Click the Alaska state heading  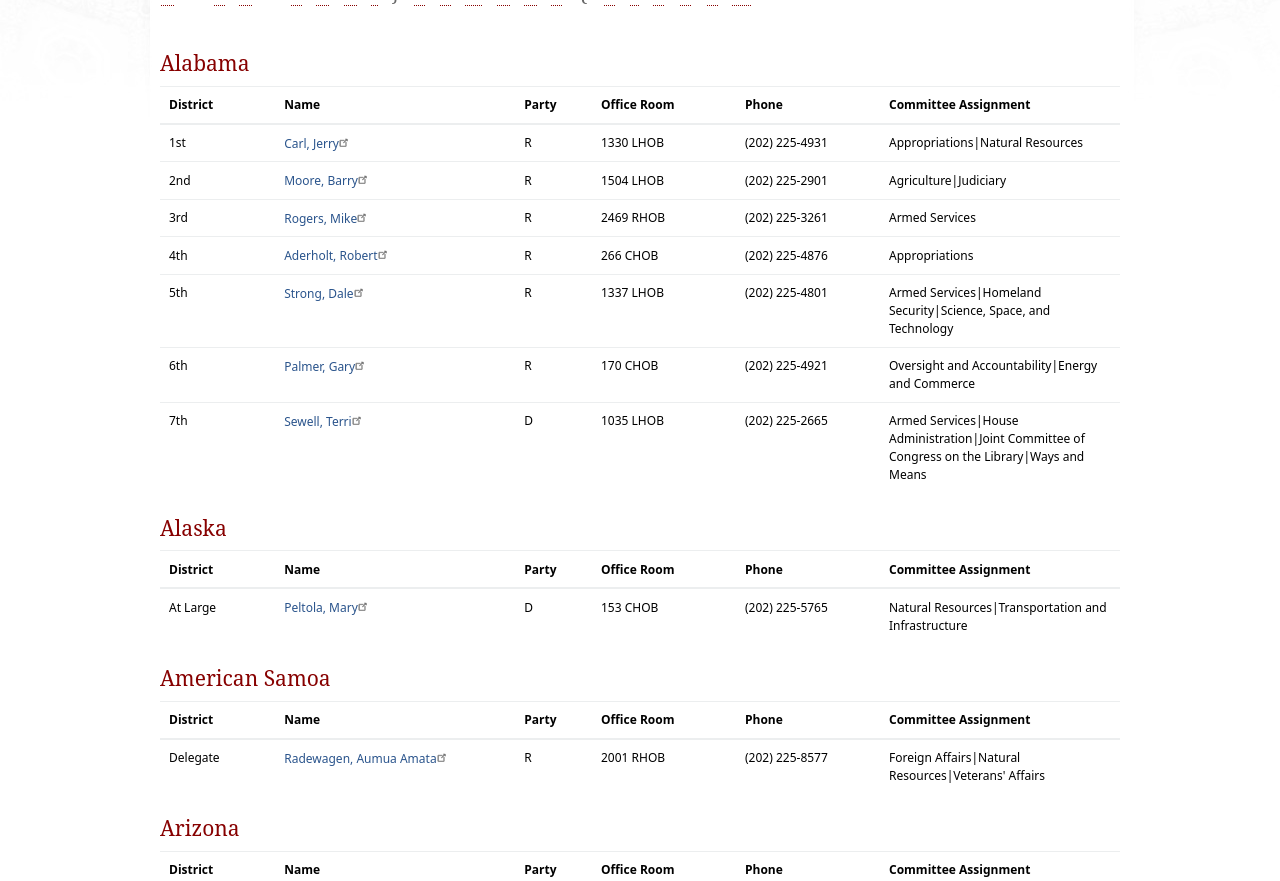coord(193,528)
